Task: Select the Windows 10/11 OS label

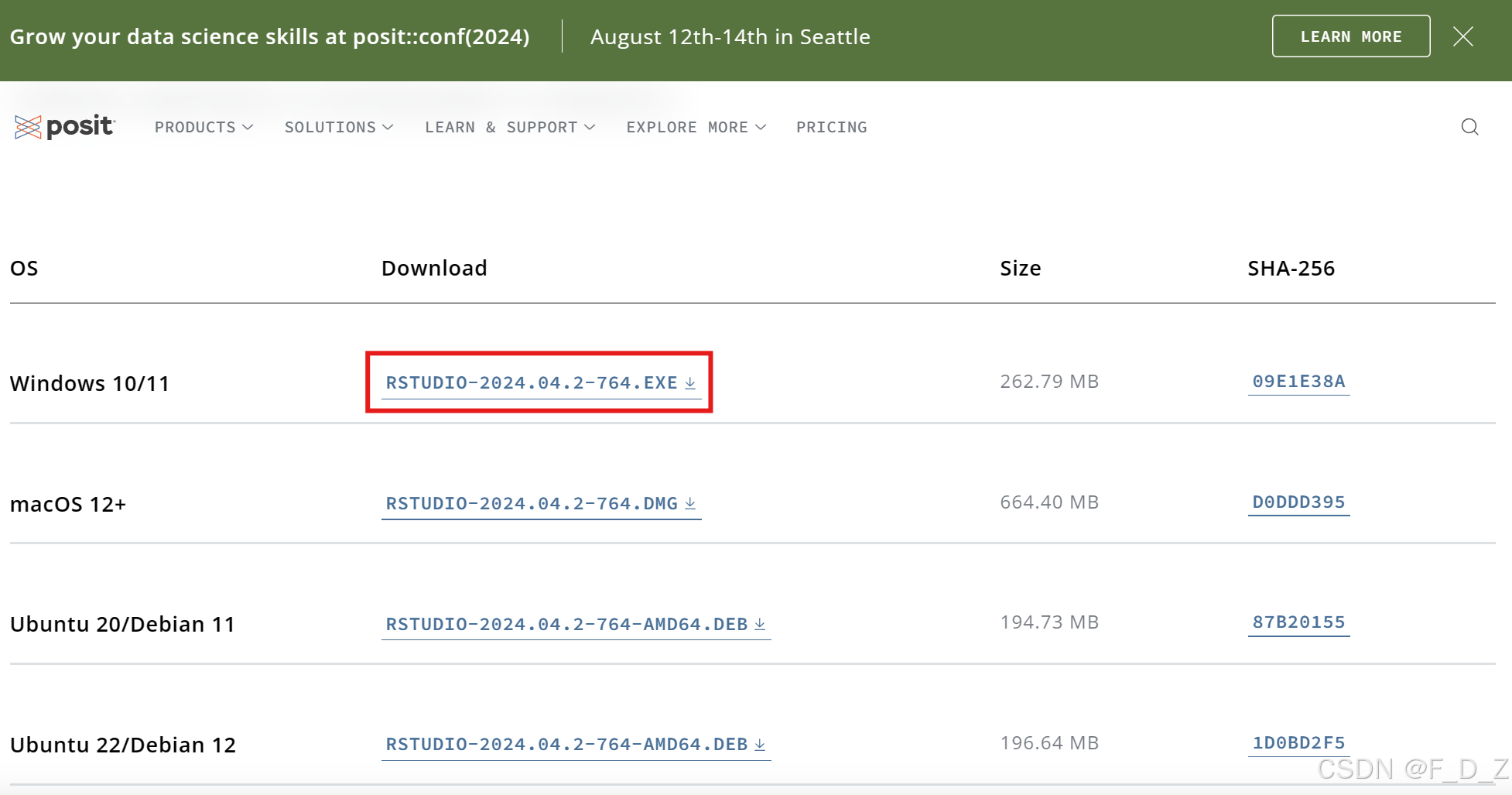Action: [x=90, y=383]
